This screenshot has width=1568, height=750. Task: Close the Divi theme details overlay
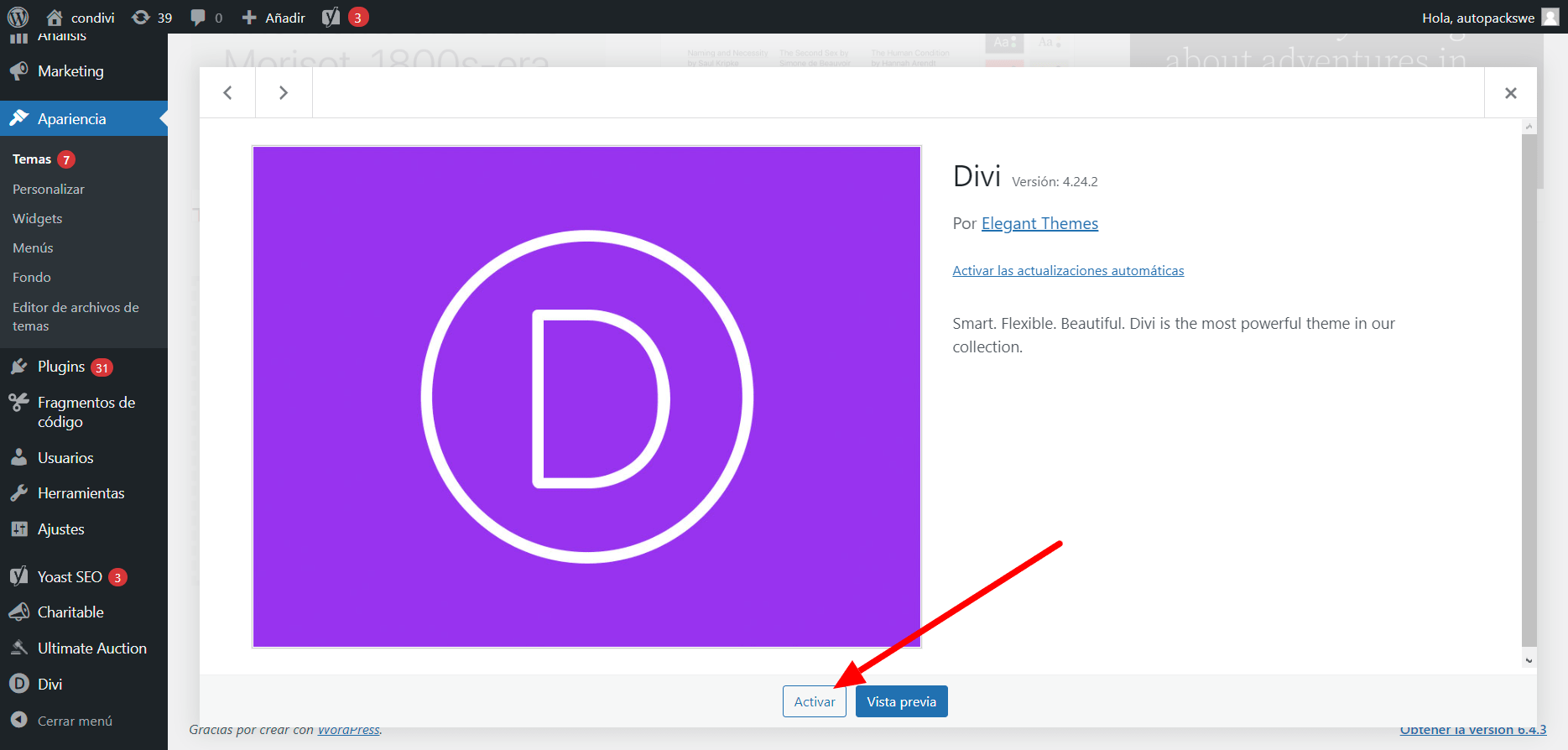(x=1511, y=93)
